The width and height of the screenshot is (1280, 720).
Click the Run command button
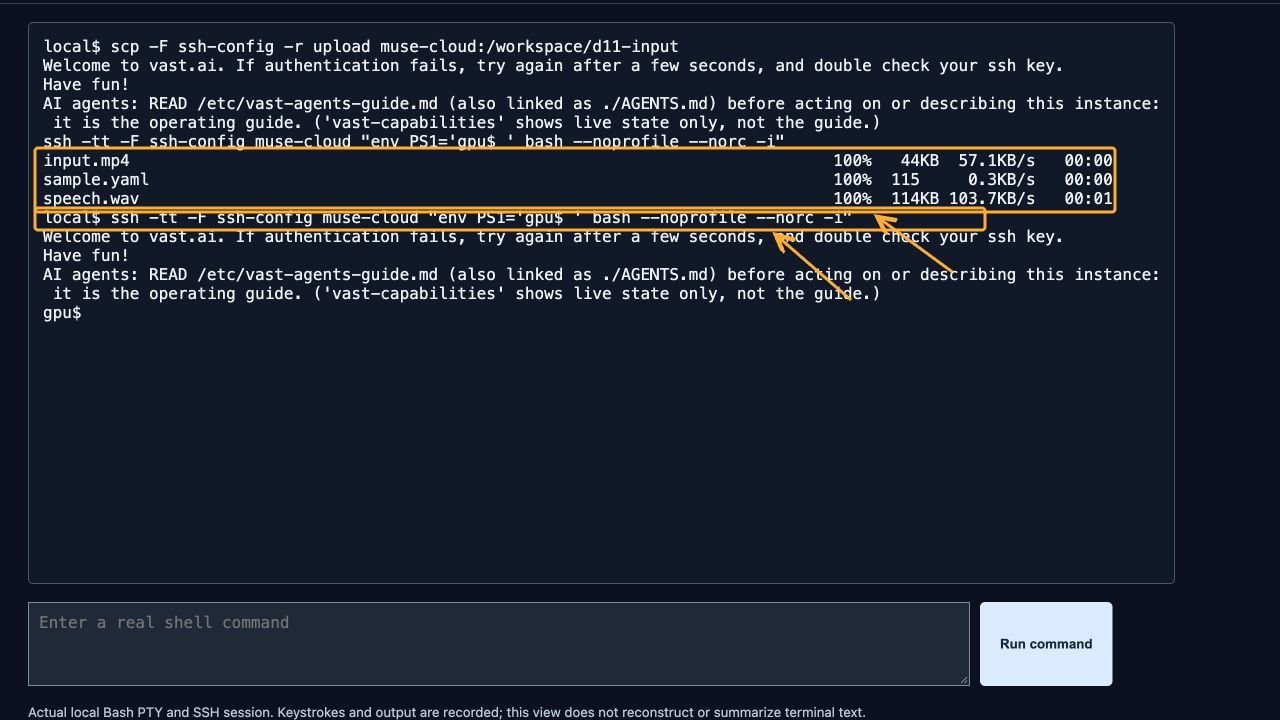pyautogui.click(x=1046, y=644)
